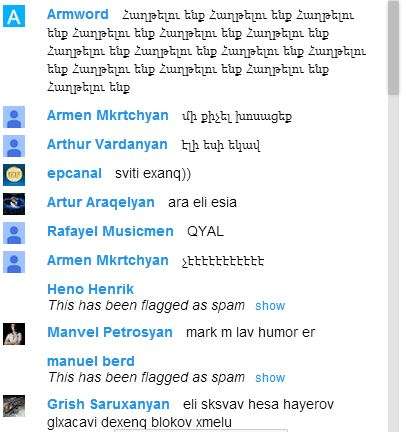Screen dimensions: 406x432
Task: Click epcanal's gold circle avatar icon
Action: point(14,175)
